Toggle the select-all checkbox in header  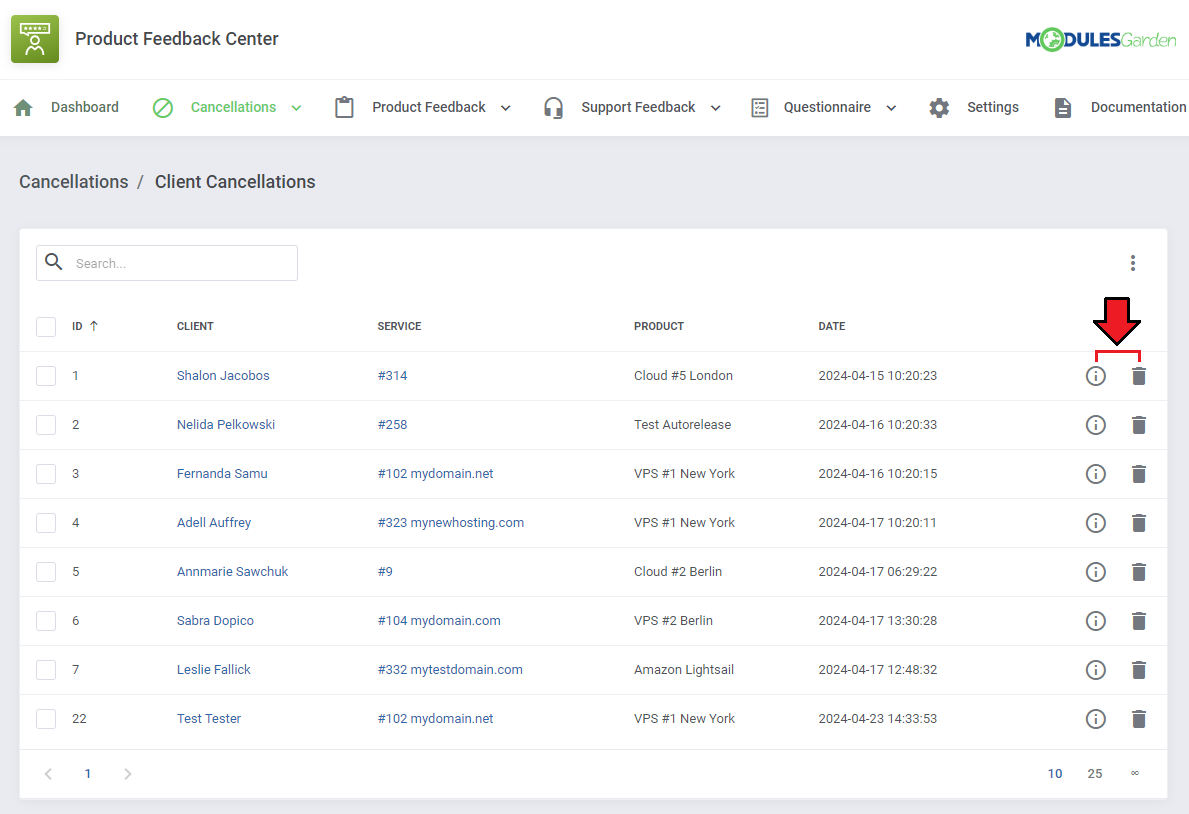click(x=46, y=326)
